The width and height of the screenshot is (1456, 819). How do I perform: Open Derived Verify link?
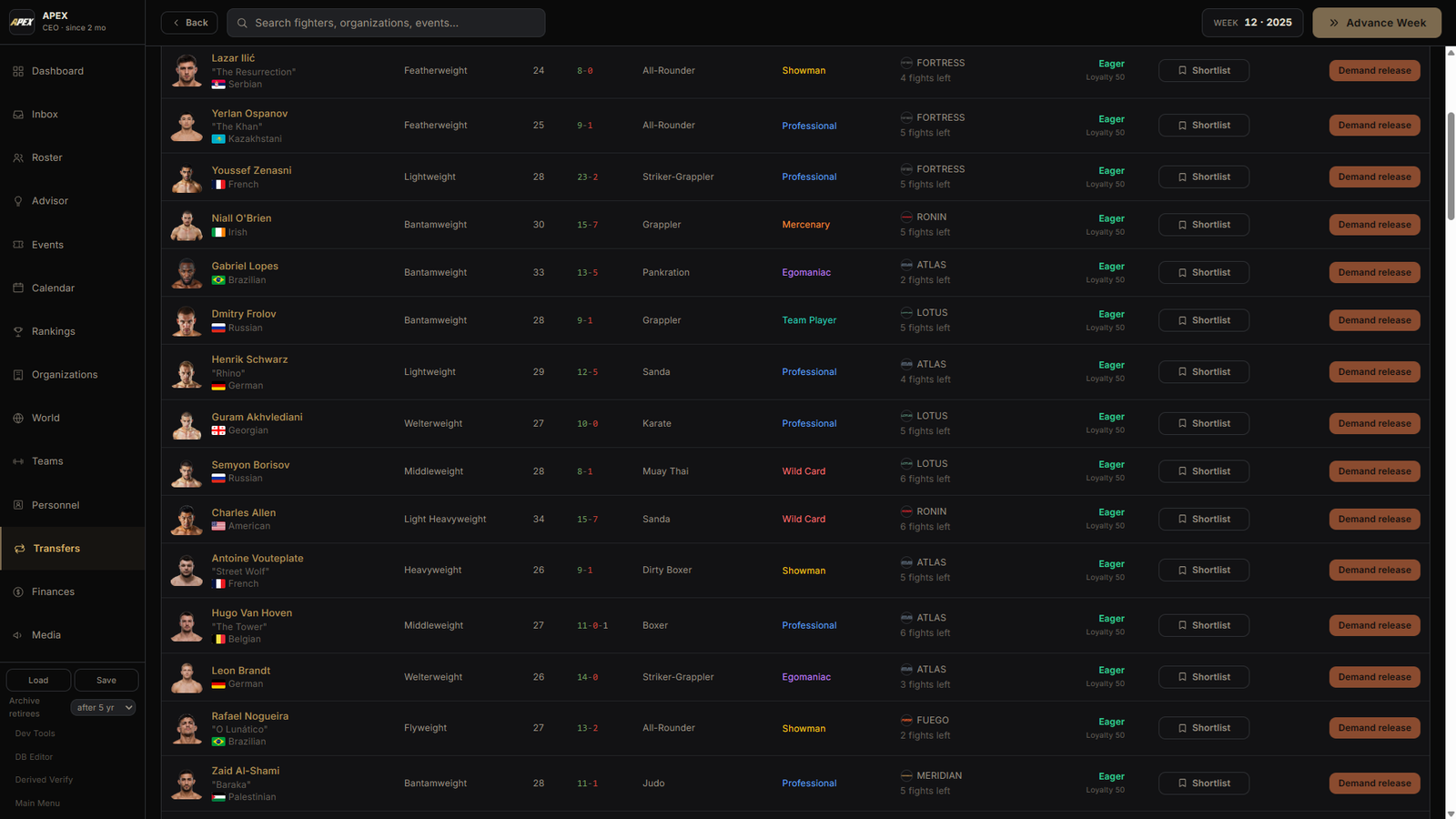44,780
